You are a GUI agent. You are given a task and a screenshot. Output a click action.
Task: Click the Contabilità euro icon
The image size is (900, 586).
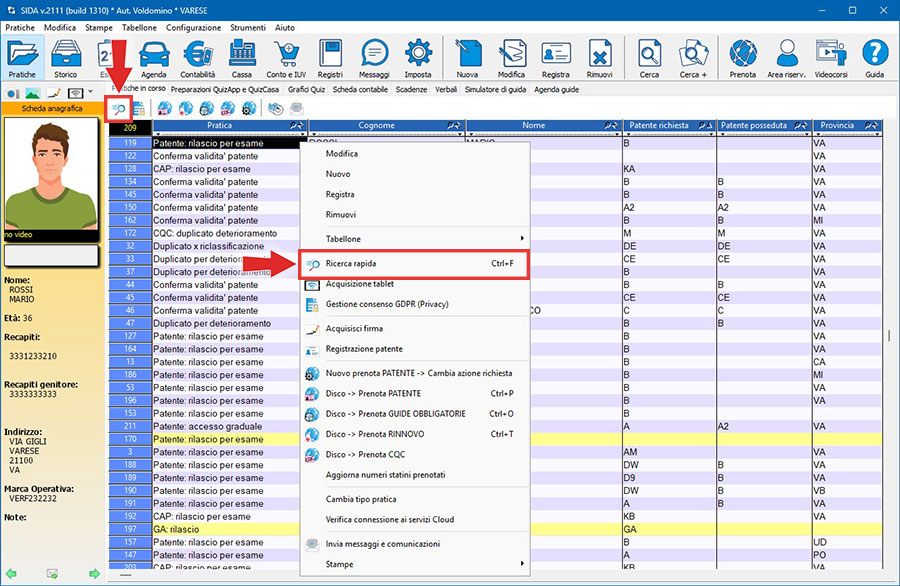tap(197, 58)
